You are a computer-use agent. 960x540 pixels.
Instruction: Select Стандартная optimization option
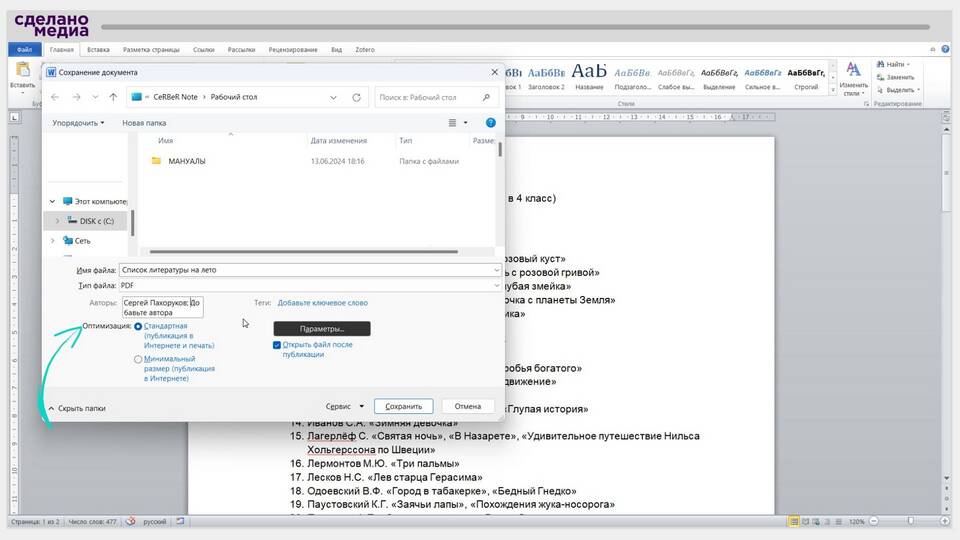coord(139,326)
